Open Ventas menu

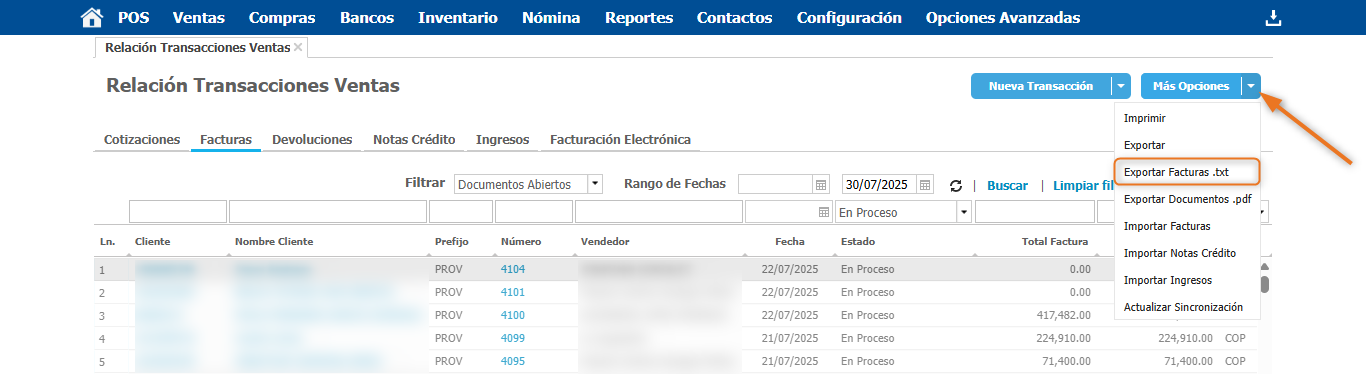198,18
